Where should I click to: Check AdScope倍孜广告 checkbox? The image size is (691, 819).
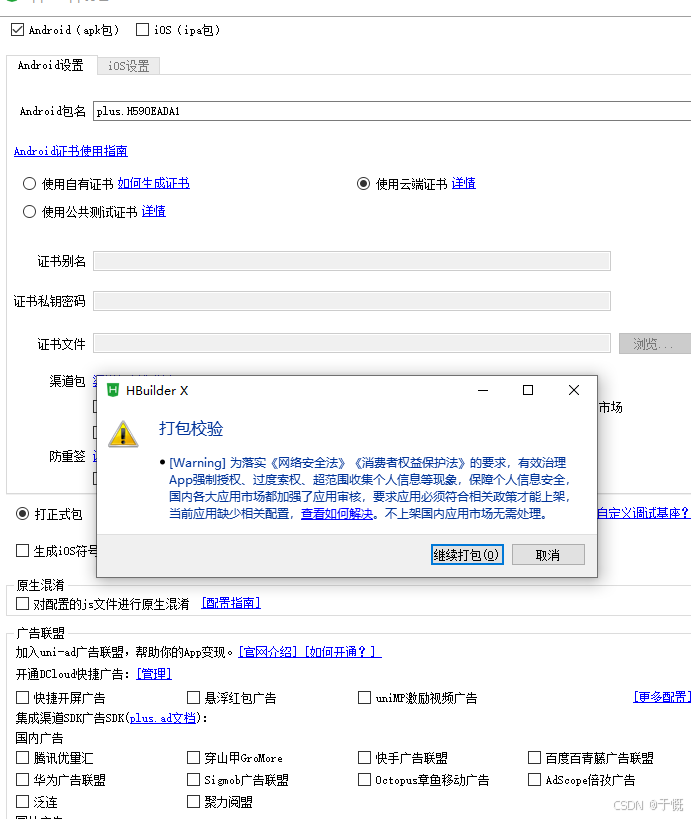tap(534, 779)
